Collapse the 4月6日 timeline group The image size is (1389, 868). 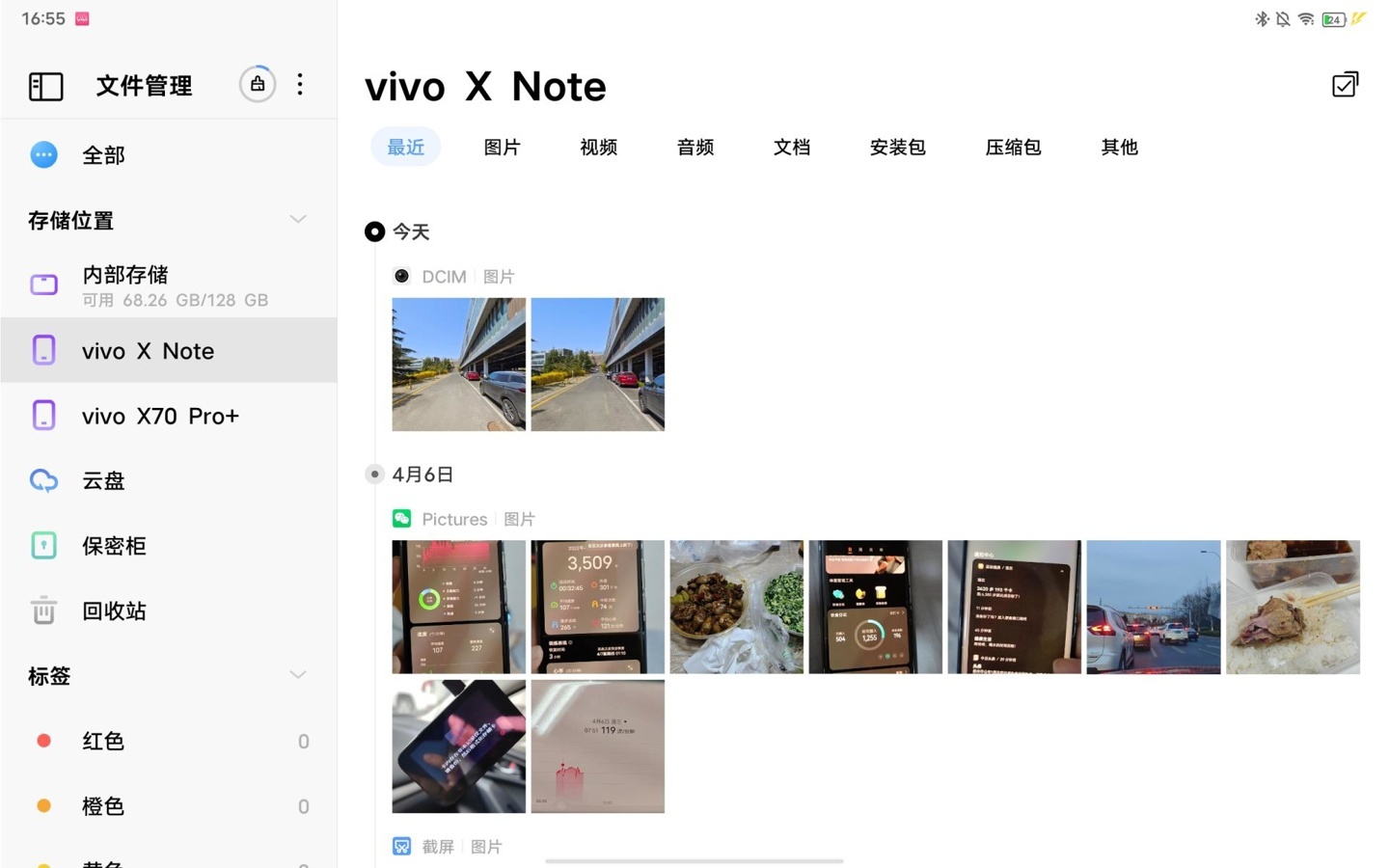374,475
